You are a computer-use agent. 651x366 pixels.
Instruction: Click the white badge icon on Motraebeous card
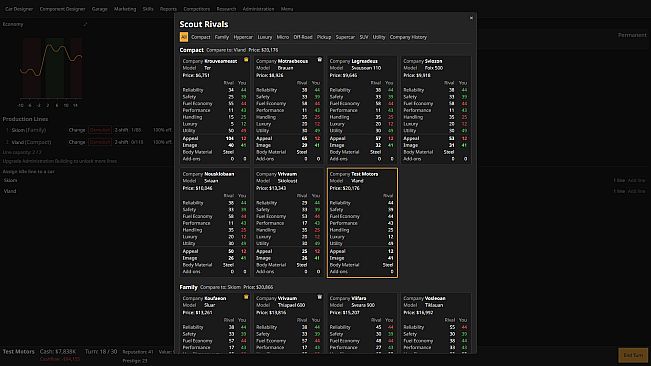pos(320,60)
